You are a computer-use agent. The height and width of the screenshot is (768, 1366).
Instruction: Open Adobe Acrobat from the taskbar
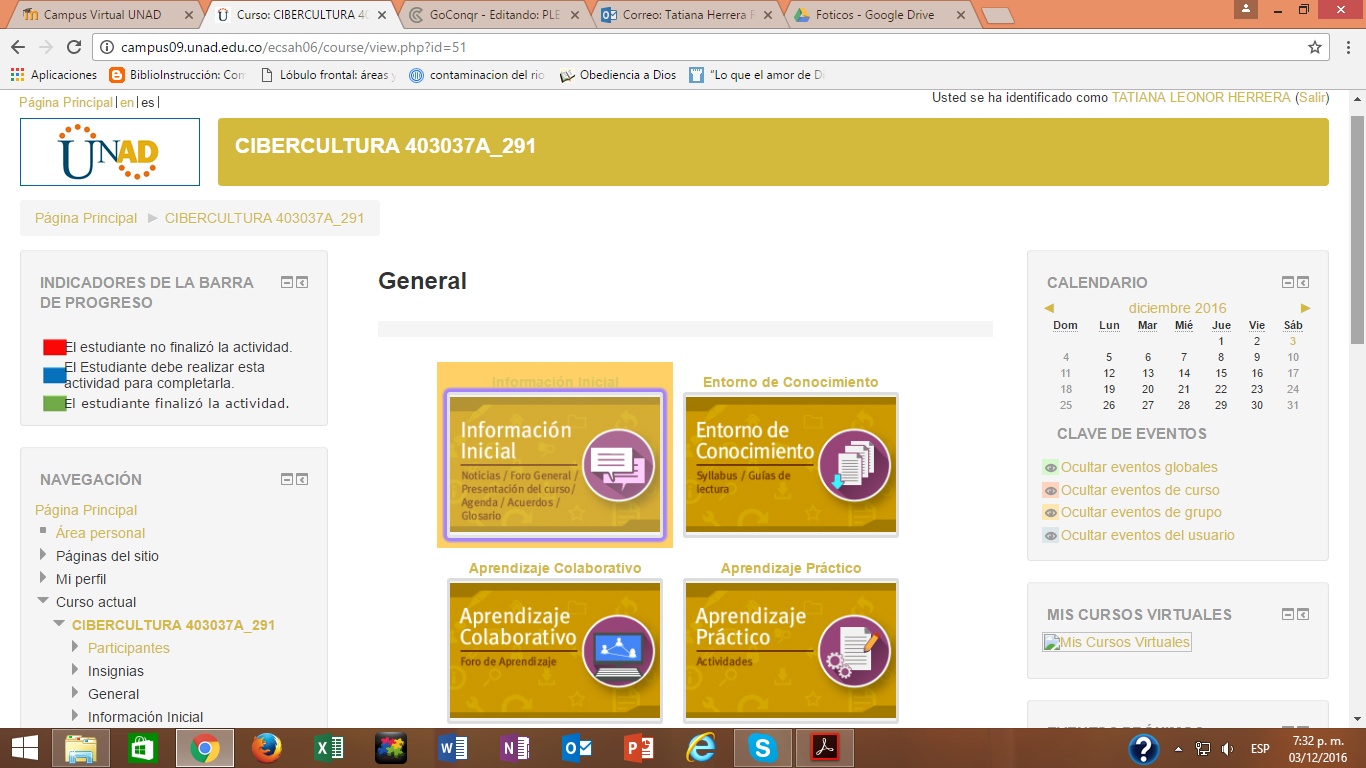pyautogui.click(x=825, y=748)
